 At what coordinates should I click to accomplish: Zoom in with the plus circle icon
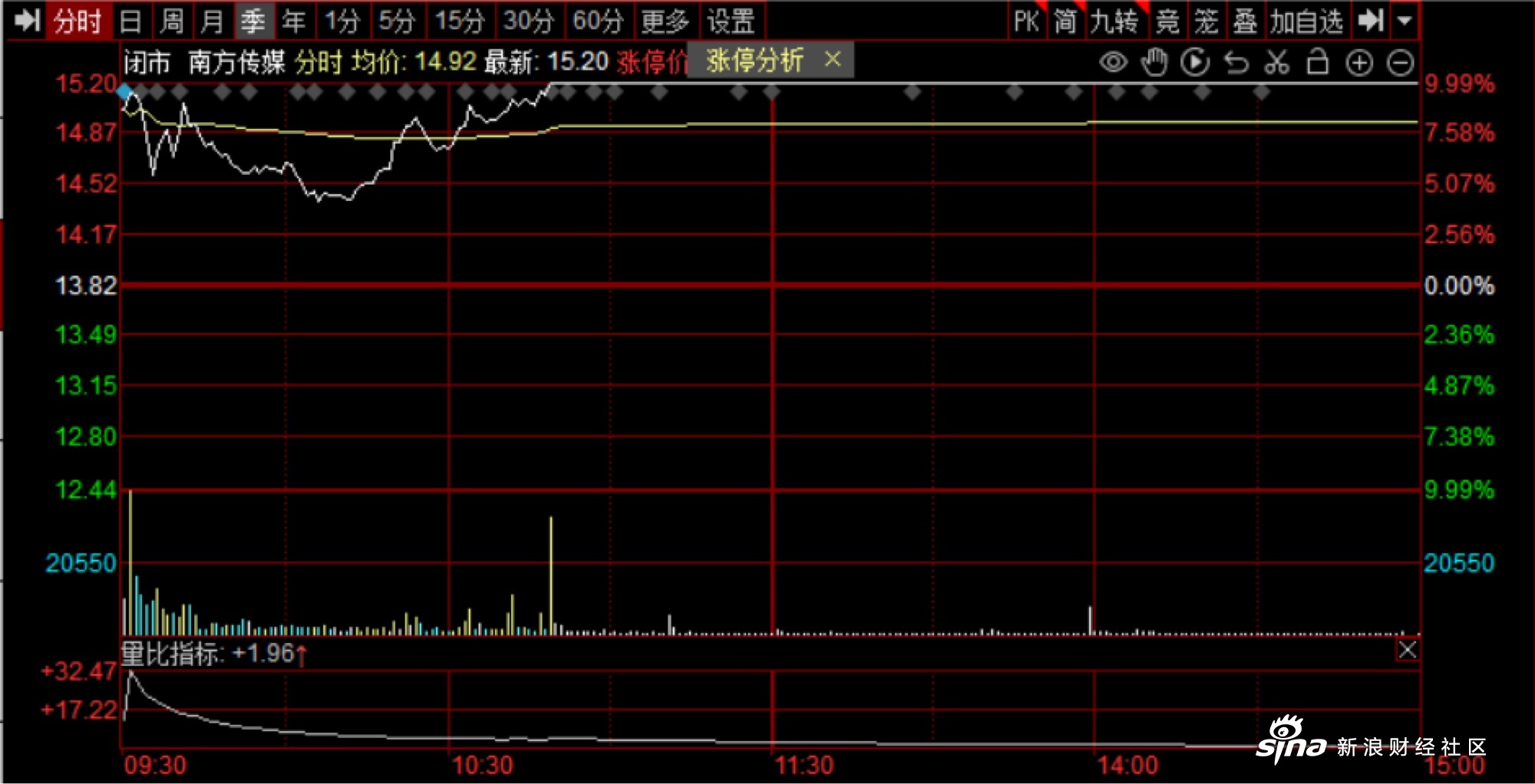point(1359,62)
